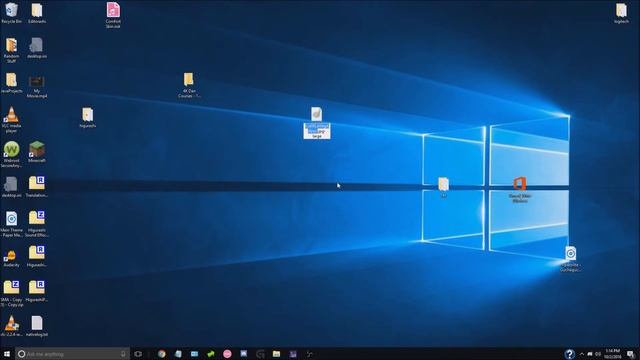The width and height of the screenshot is (640, 360).
Task: Select the VLC media player shortcut
Action: (x=11, y=120)
